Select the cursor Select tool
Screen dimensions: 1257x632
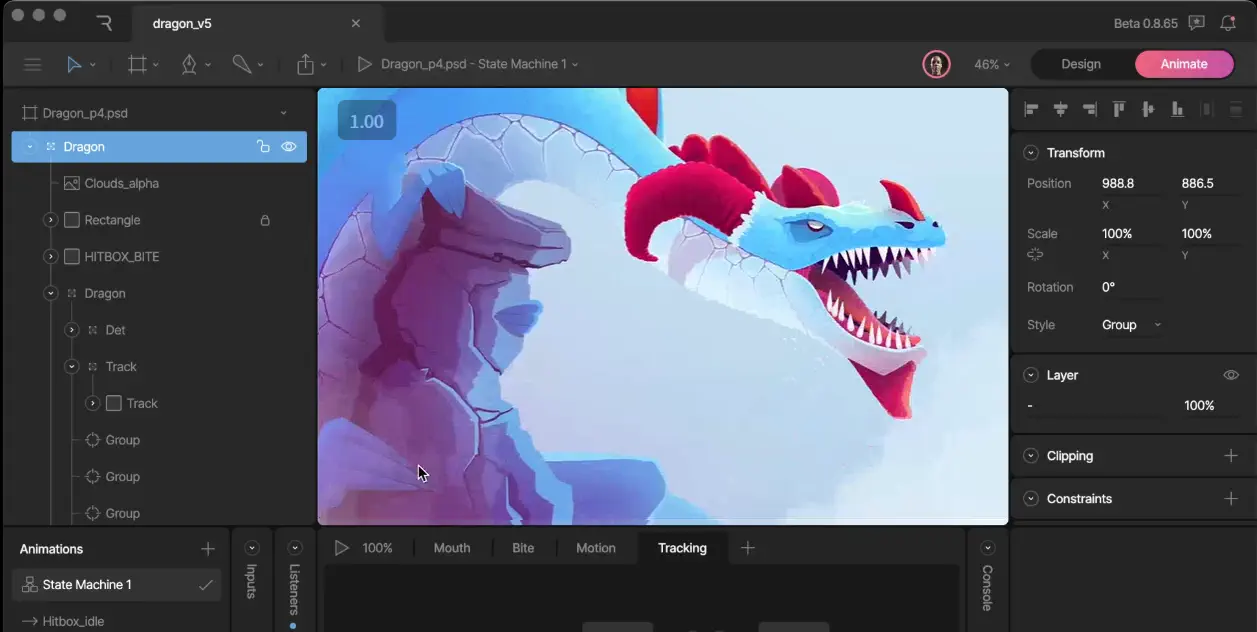tap(76, 63)
